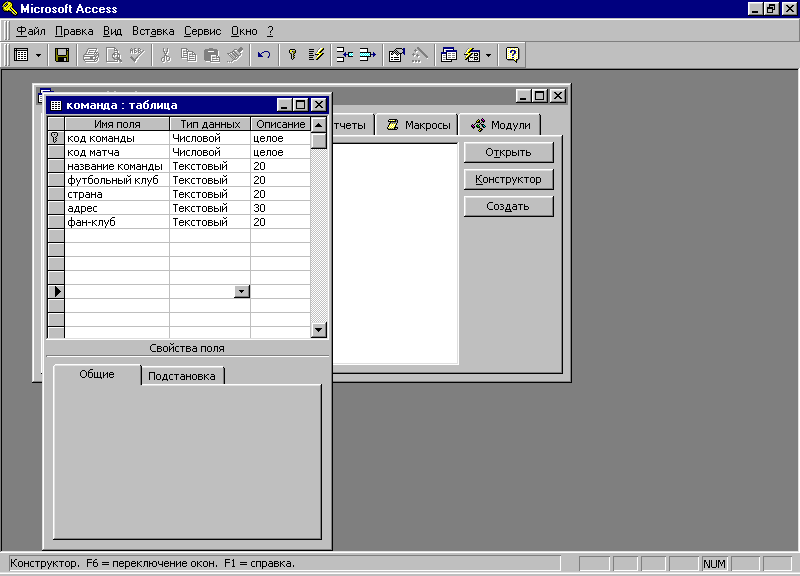Click the empty field name cell in current row

(x=117, y=291)
